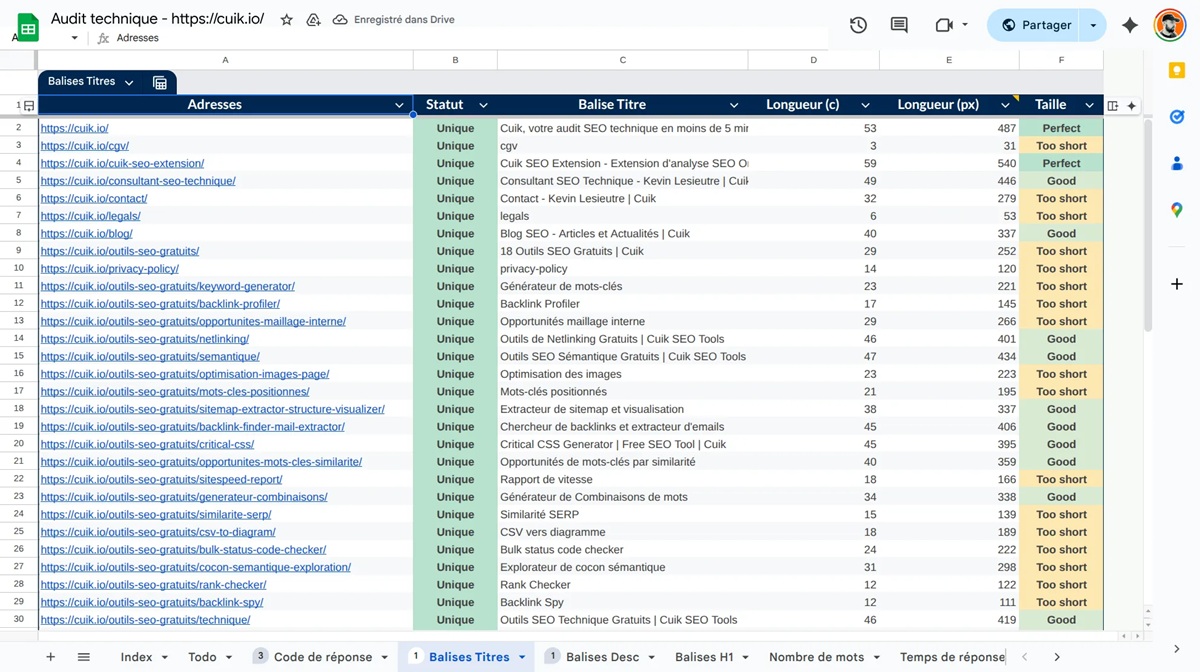This screenshot has width=1200, height=672.
Task: Click the plus icon to get add-ons
Action: tap(1177, 284)
